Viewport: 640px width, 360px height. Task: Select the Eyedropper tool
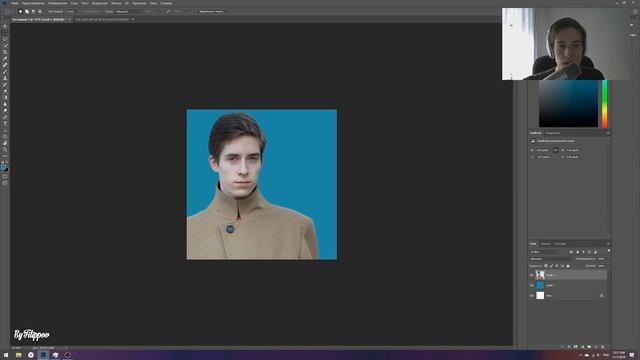pyautogui.click(x=5, y=59)
